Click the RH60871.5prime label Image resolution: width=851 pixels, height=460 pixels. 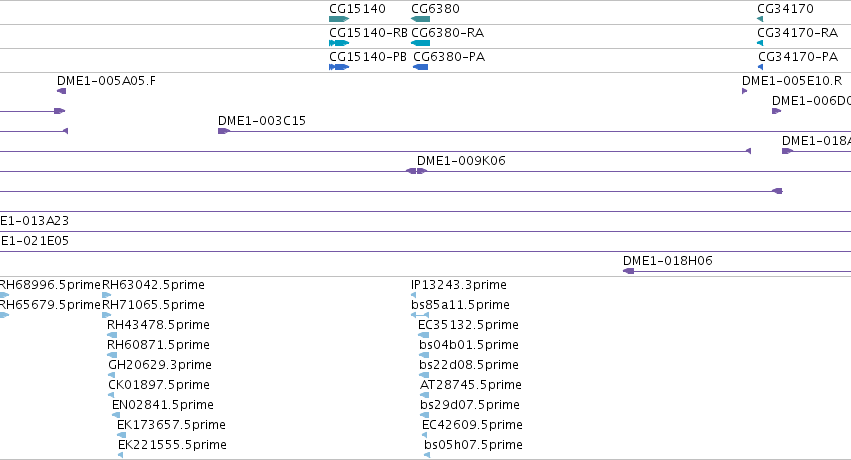[x=158, y=344]
